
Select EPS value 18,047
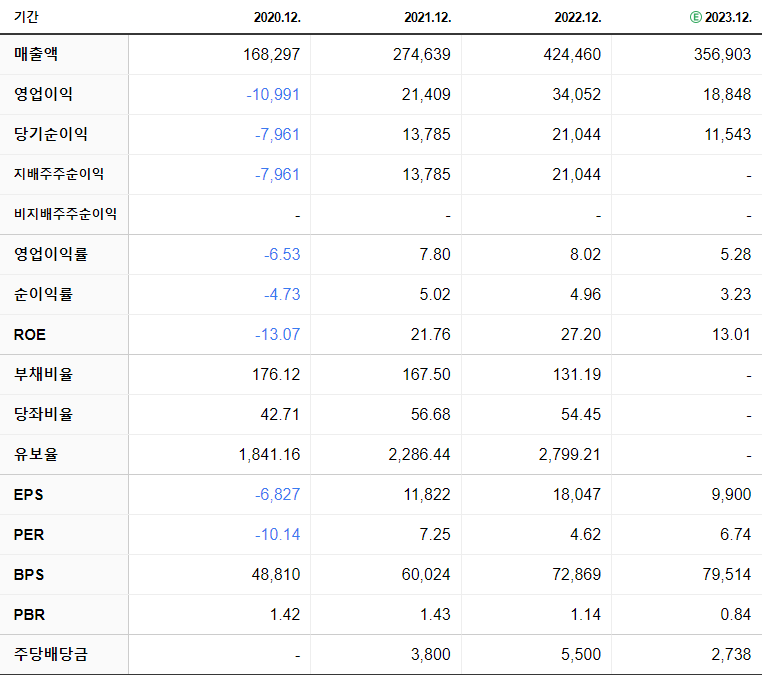(x=577, y=494)
